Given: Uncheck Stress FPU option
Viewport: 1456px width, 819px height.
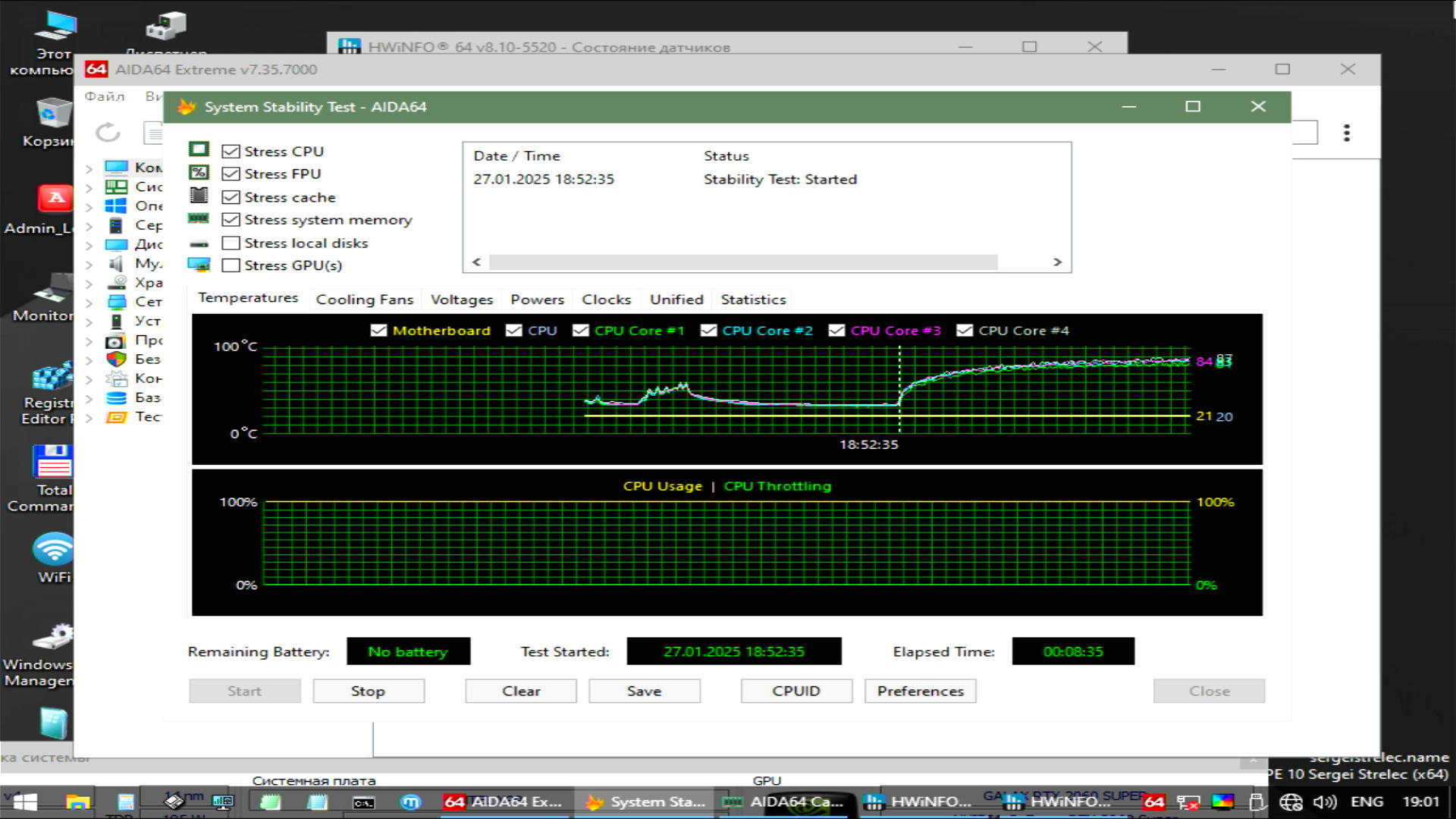Looking at the screenshot, I should pos(231,174).
